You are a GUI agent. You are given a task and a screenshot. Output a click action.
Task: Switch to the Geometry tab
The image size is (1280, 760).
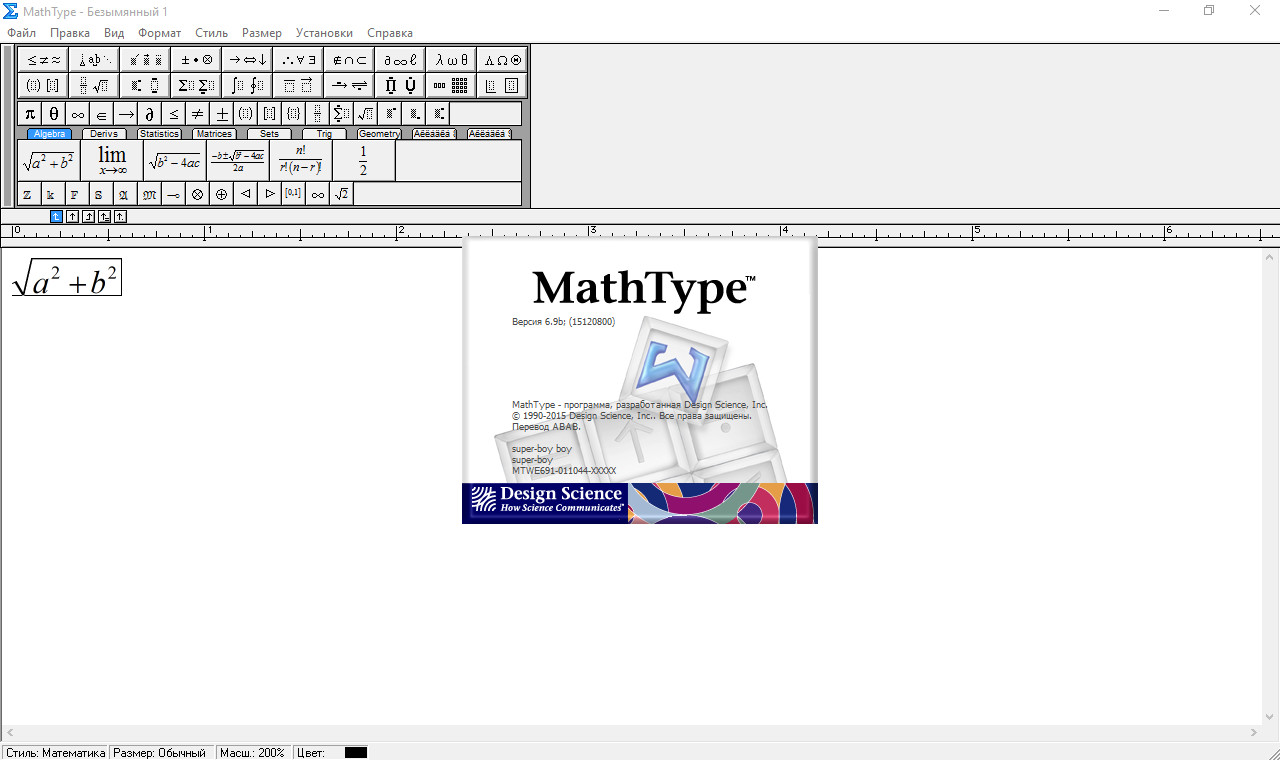tap(379, 134)
